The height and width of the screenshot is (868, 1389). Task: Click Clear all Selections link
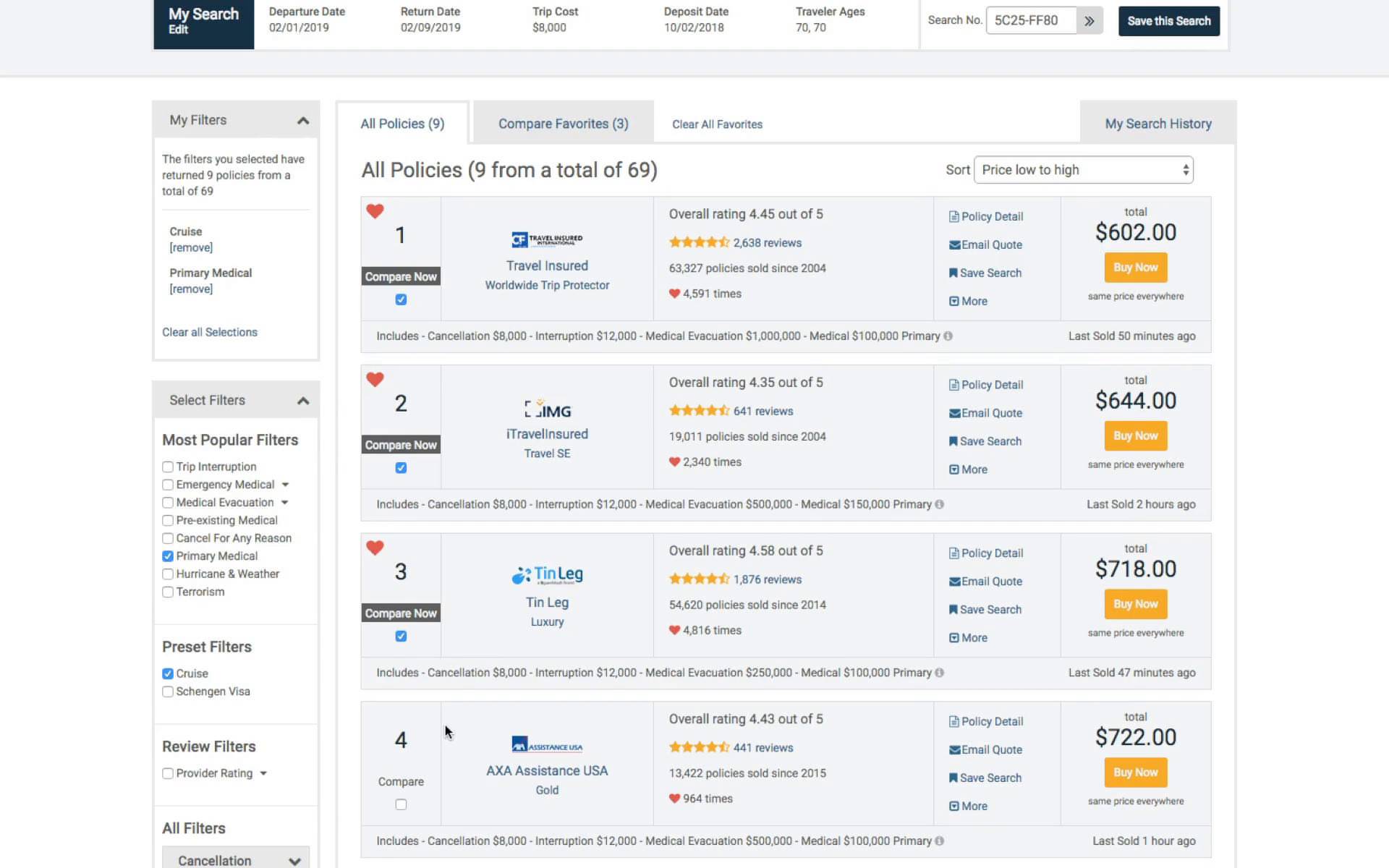coord(210,332)
